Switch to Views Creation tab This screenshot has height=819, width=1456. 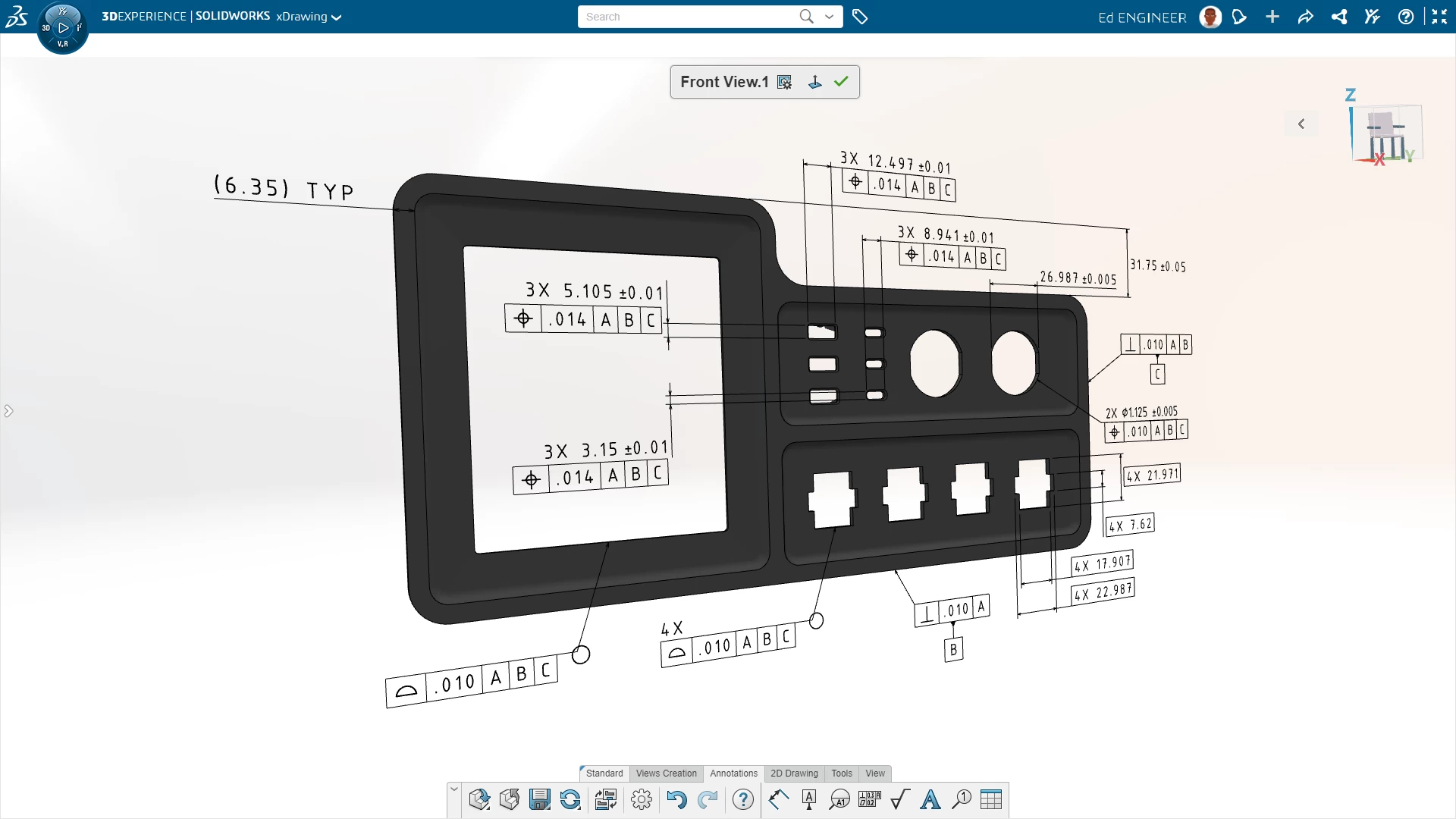click(666, 773)
